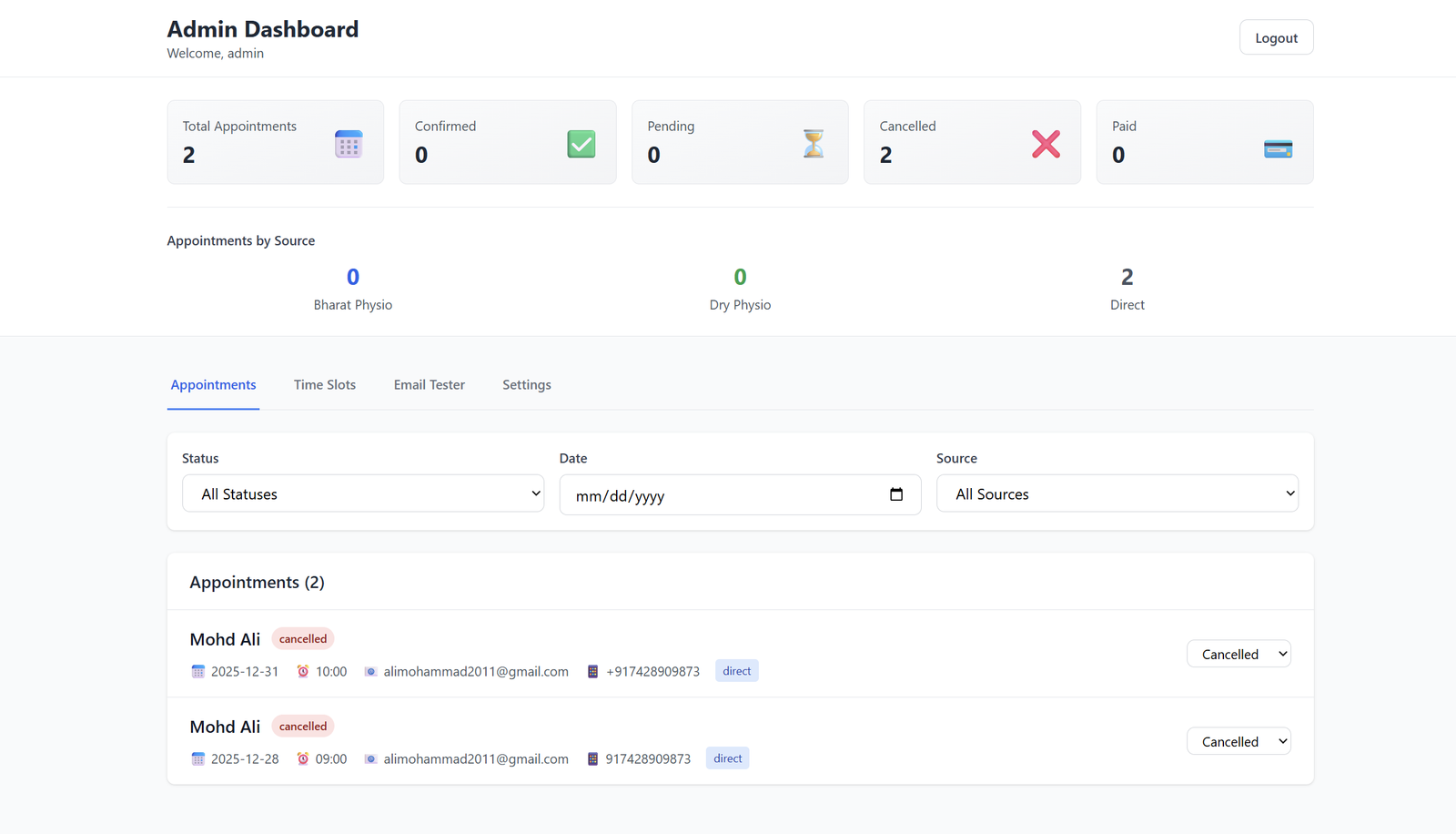Open the Settings tab
Screen dimensions: 1456x834
(526, 384)
